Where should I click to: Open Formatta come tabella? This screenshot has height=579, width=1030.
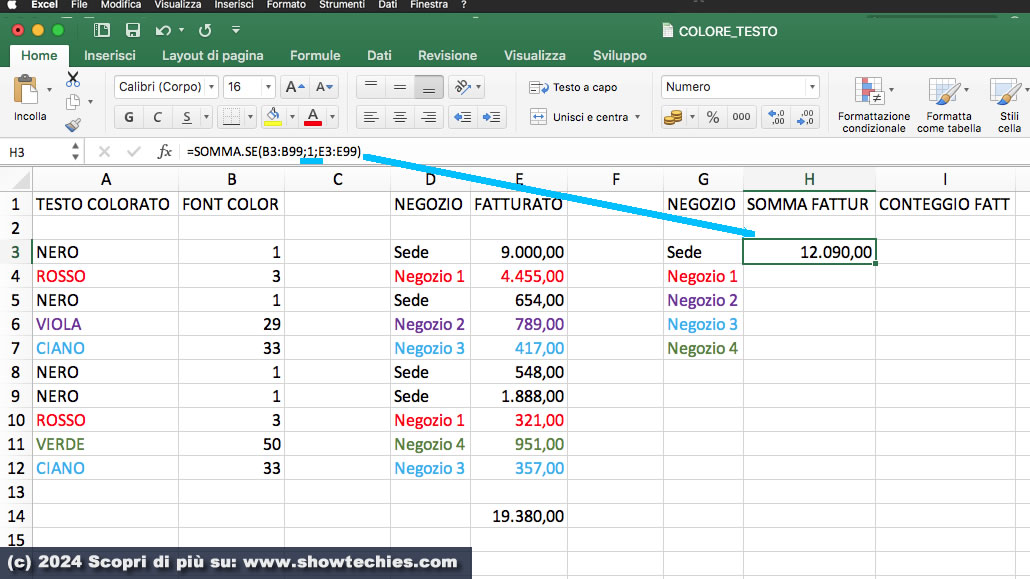pyautogui.click(x=949, y=104)
